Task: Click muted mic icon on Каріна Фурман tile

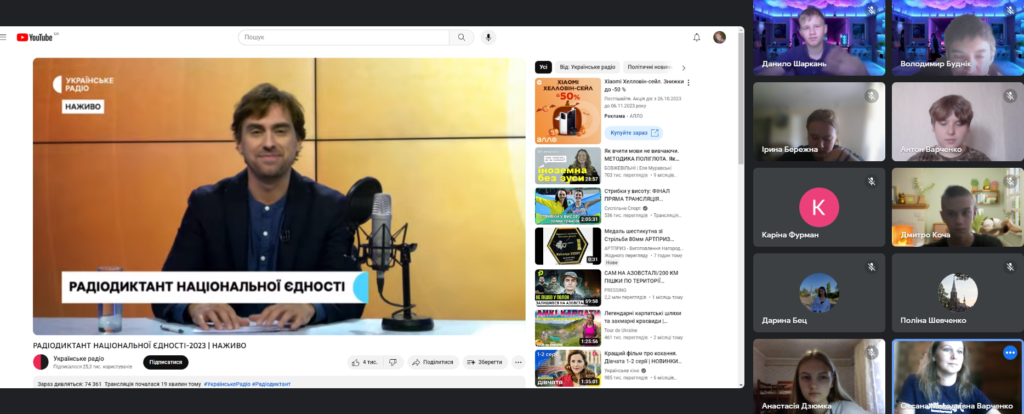Action: [871, 182]
